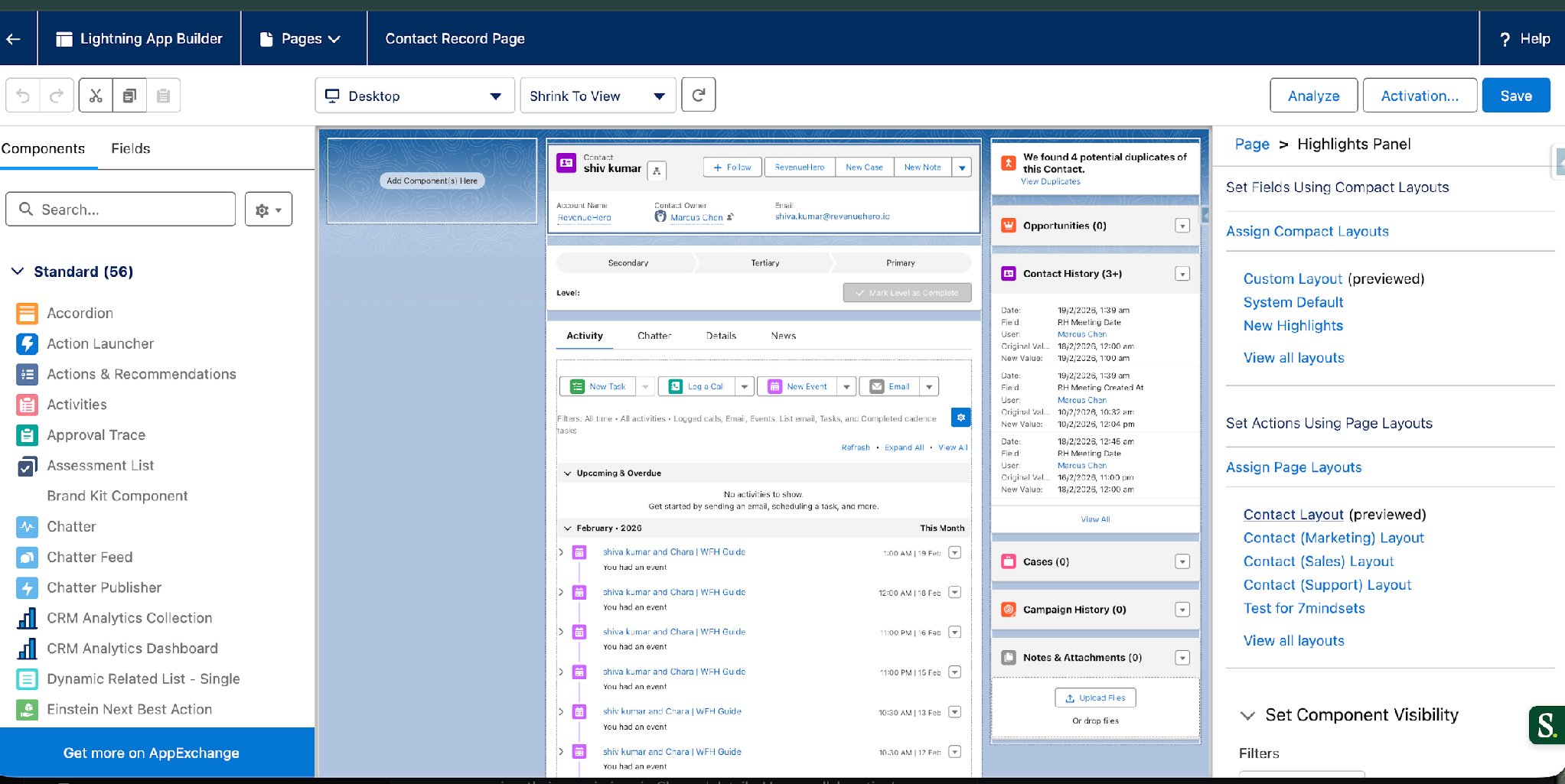Open Campaign History (0) dropdown arrow

[1182, 610]
